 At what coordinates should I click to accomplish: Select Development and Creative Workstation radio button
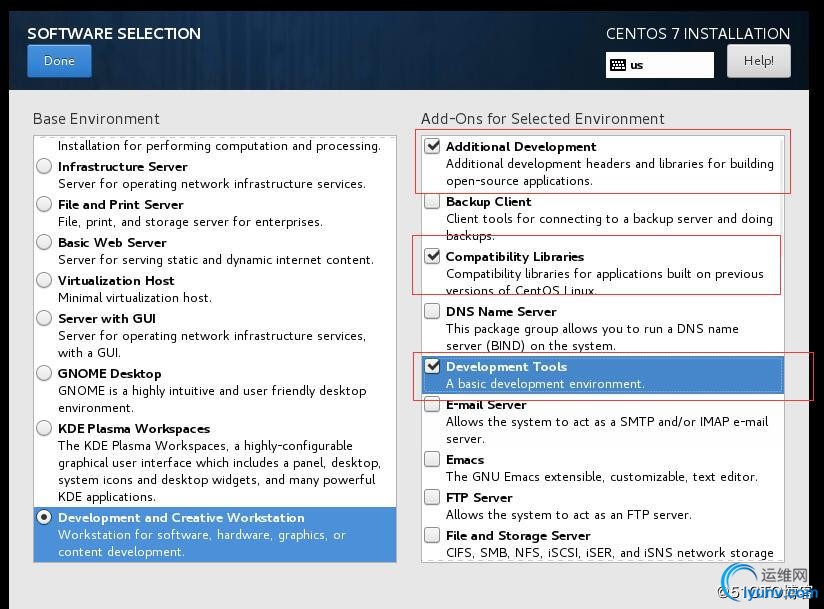[x=44, y=518]
